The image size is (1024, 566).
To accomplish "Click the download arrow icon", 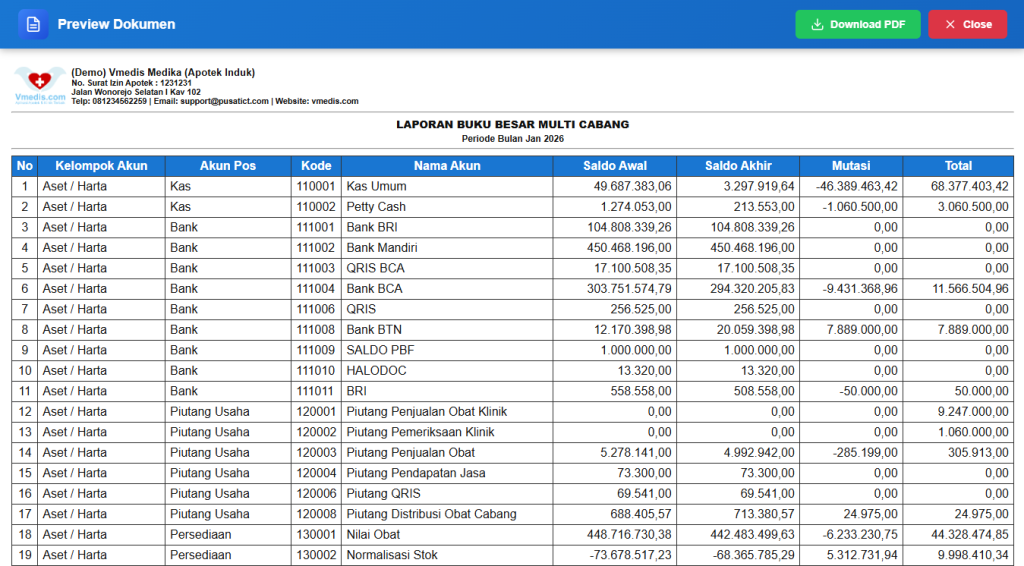I will tap(816, 25).
